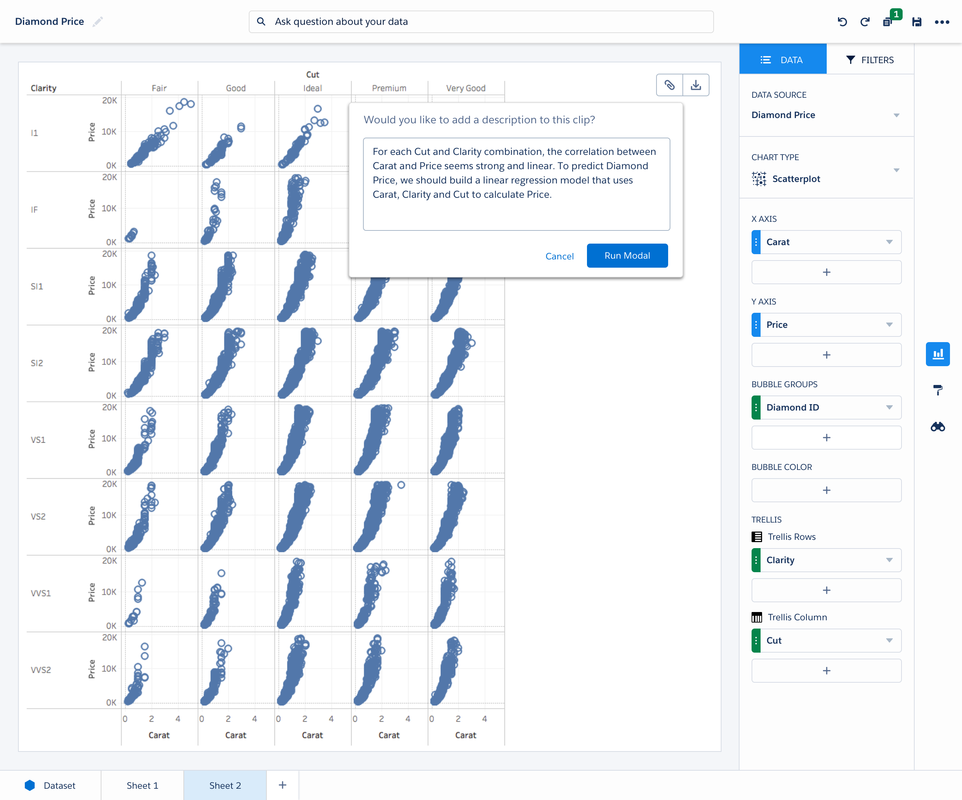Expand the Data Source dropdown

tap(896, 115)
